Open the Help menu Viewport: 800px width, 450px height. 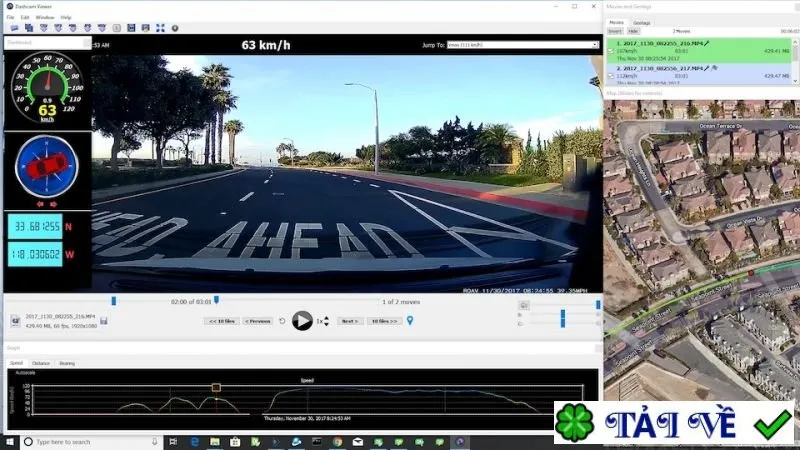coord(66,17)
